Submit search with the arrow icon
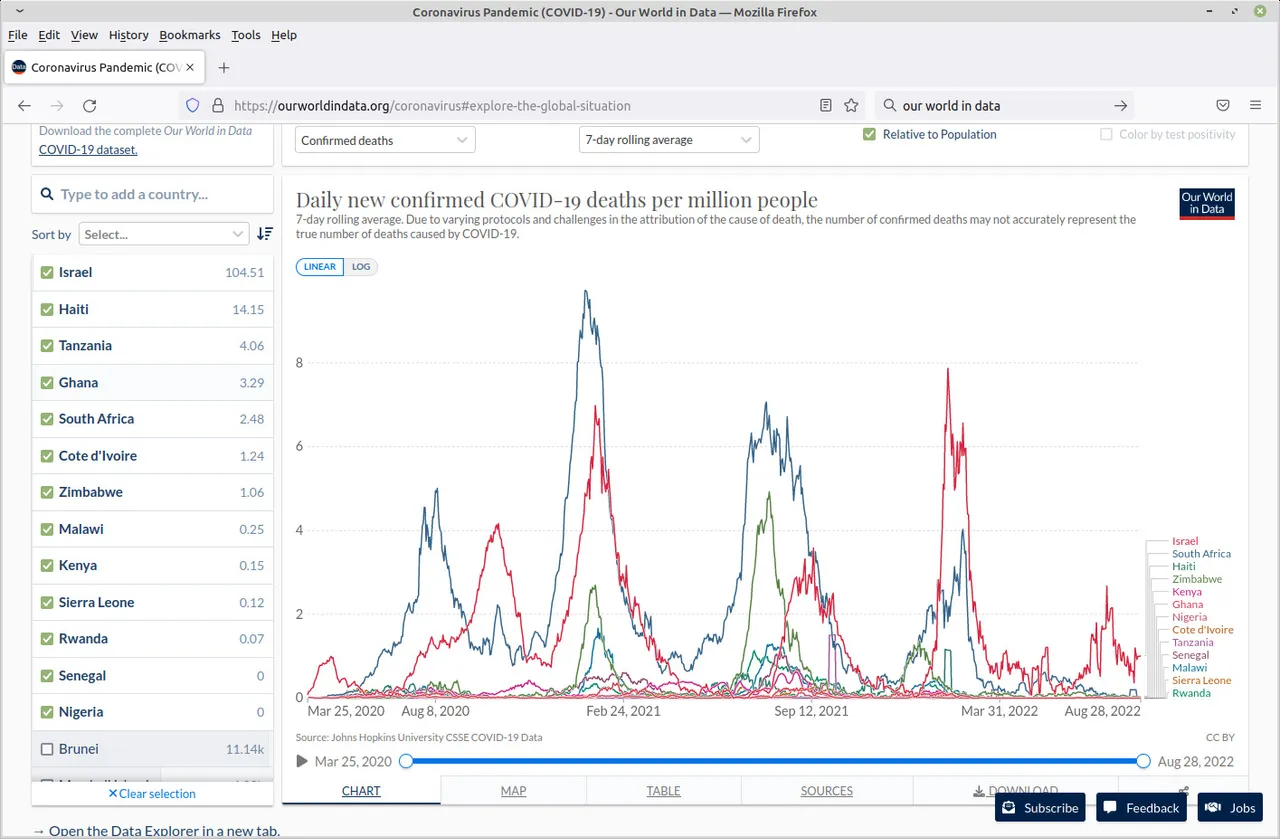 click(1121, 105)
